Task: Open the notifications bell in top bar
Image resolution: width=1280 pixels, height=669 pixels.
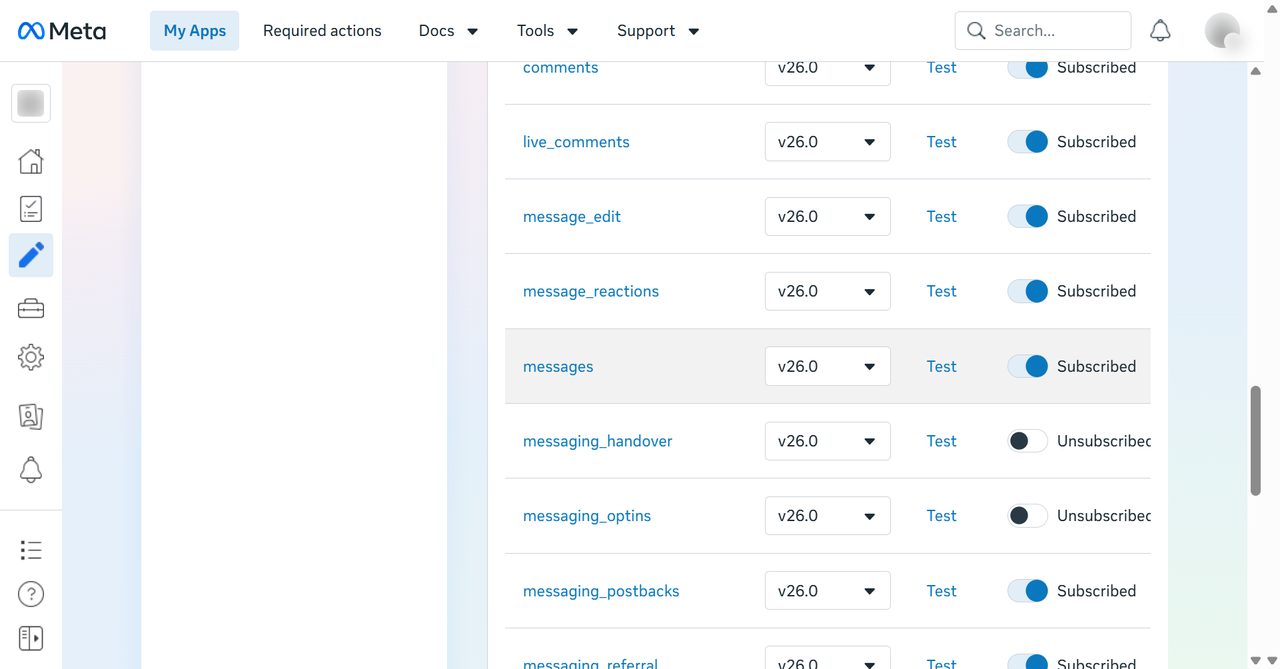Action: (x=1160, y=31)
